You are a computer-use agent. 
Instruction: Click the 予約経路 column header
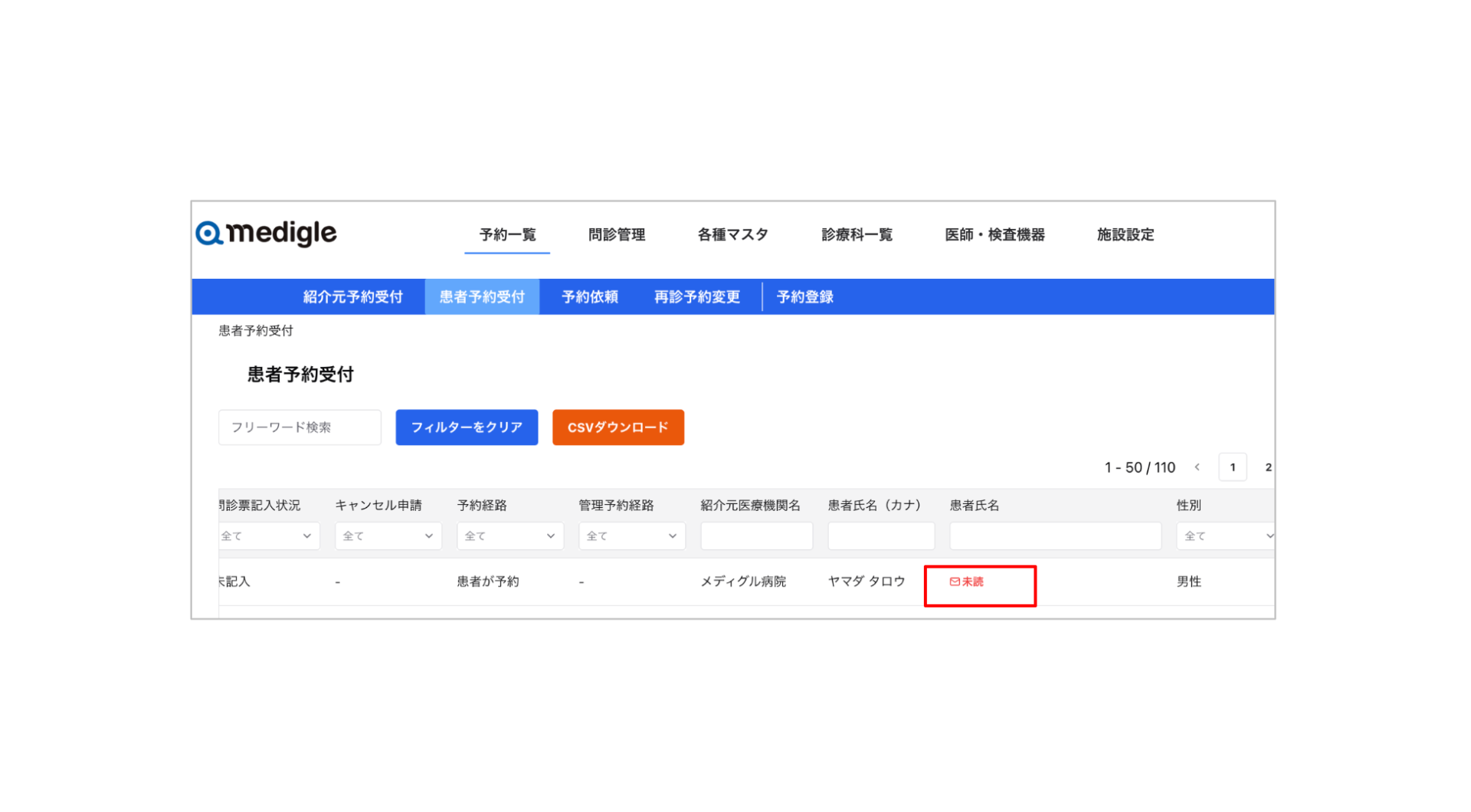pos(482,506)
